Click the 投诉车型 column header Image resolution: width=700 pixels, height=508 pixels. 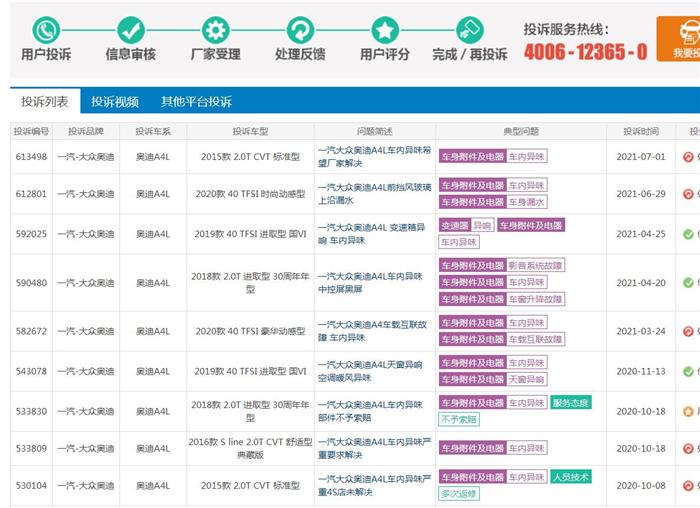pyautogui.click(x=250, y=131)
